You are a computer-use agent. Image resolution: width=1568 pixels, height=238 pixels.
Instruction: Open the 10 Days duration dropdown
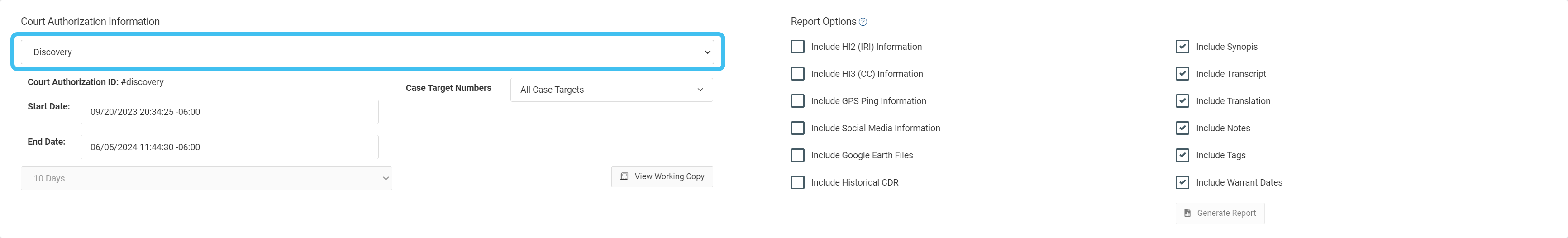coord(206,178)
